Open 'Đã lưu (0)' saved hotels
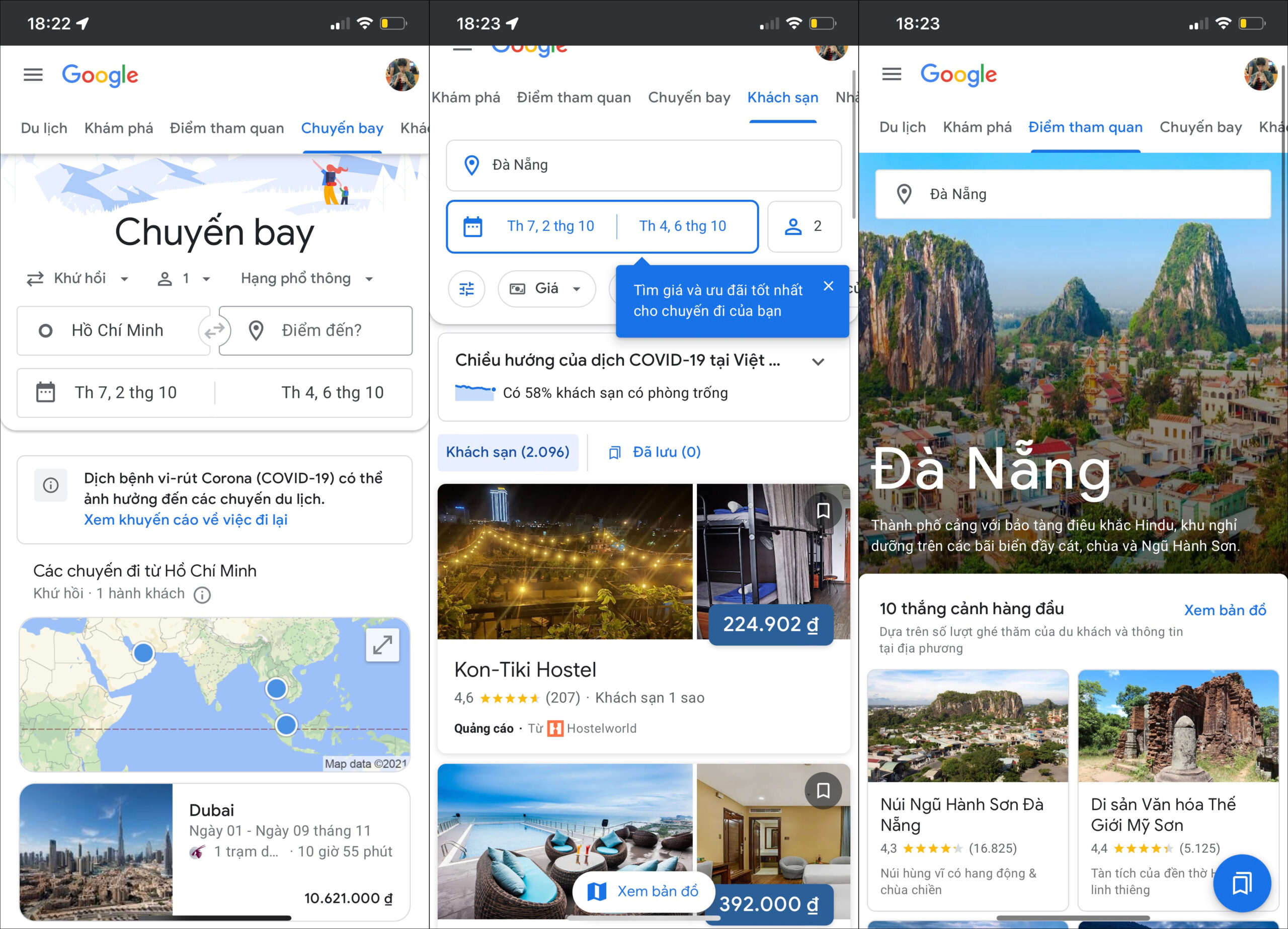The height and width of the screenshot is (929, 1288). click(654, 453)
